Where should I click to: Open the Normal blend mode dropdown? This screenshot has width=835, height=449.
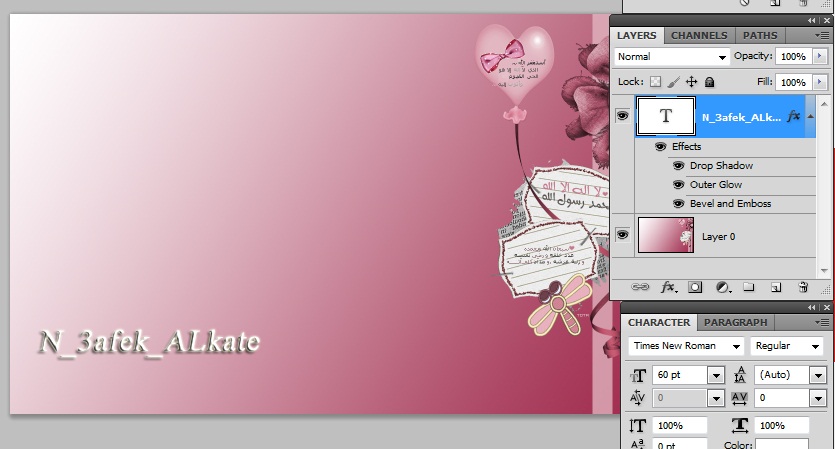[x=673, y=57]
